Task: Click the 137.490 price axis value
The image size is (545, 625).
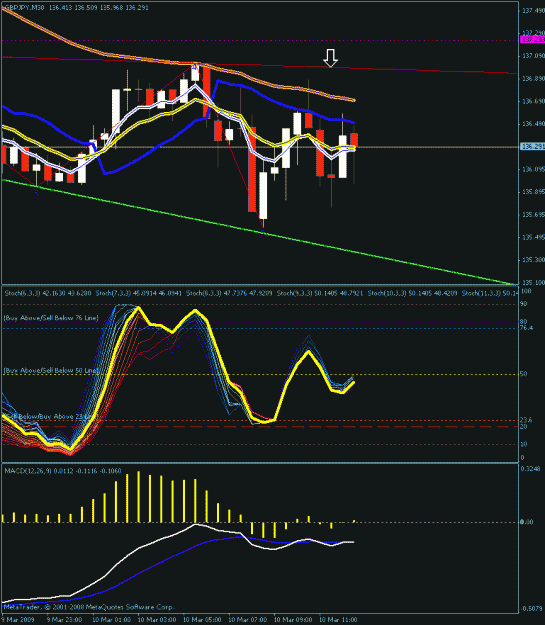Action: point(533,11)
